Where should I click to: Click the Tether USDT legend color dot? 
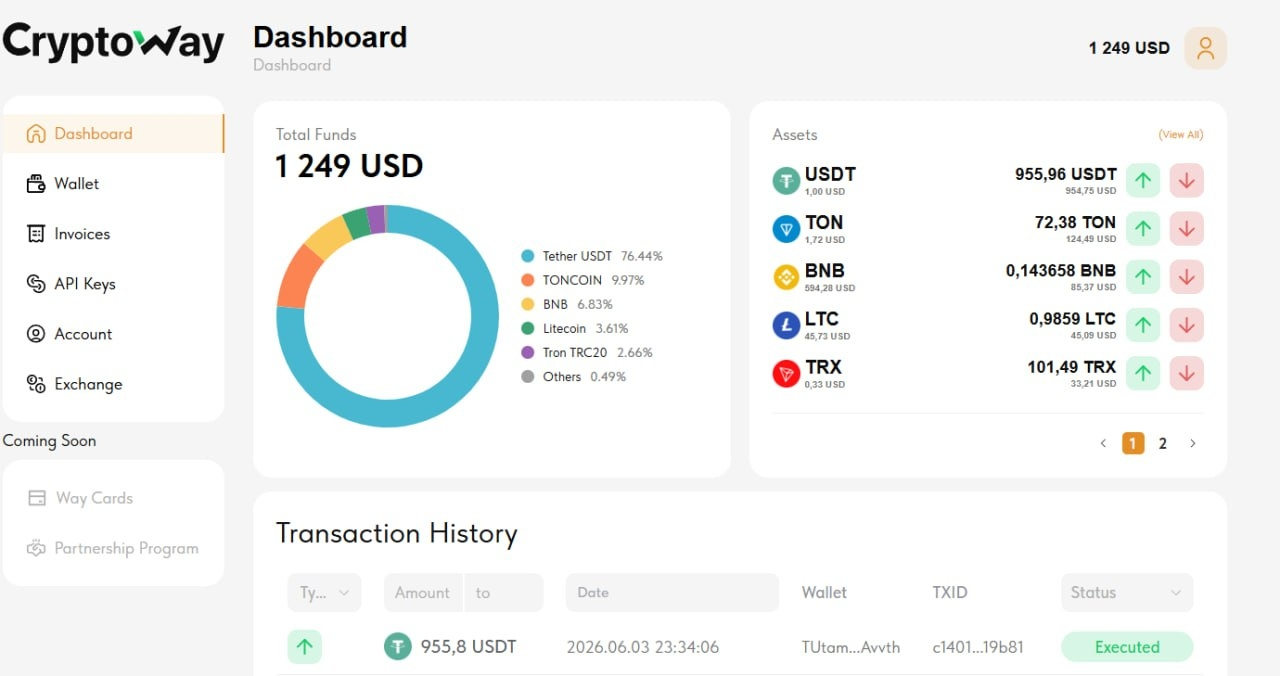tap(527, 256)
